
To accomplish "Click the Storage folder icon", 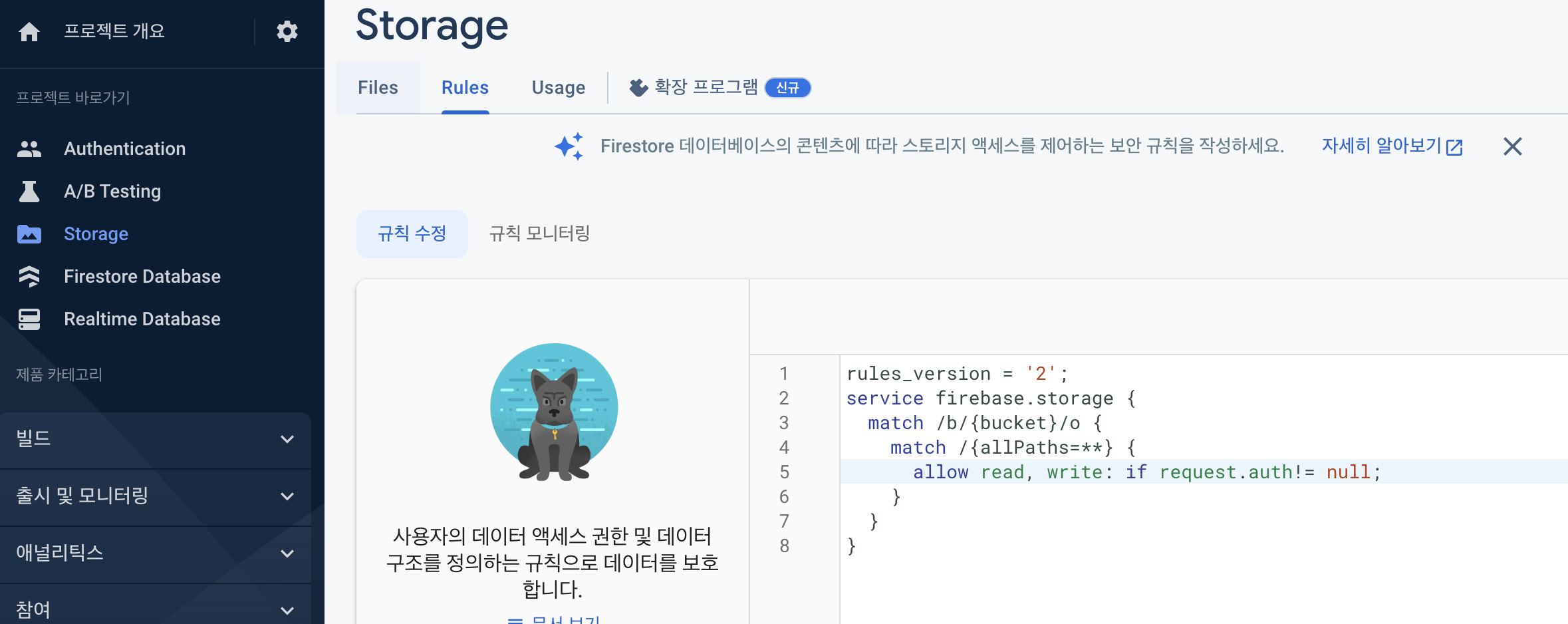I will pos(29,234).
